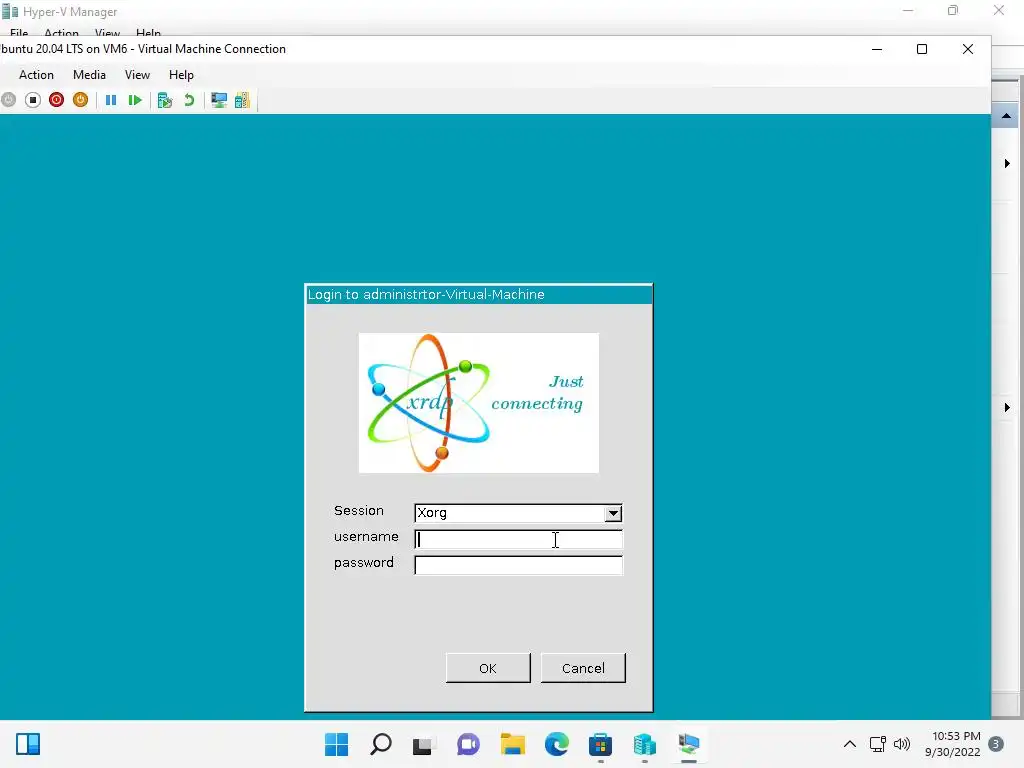Pause the virtual machine

(111, 100)
